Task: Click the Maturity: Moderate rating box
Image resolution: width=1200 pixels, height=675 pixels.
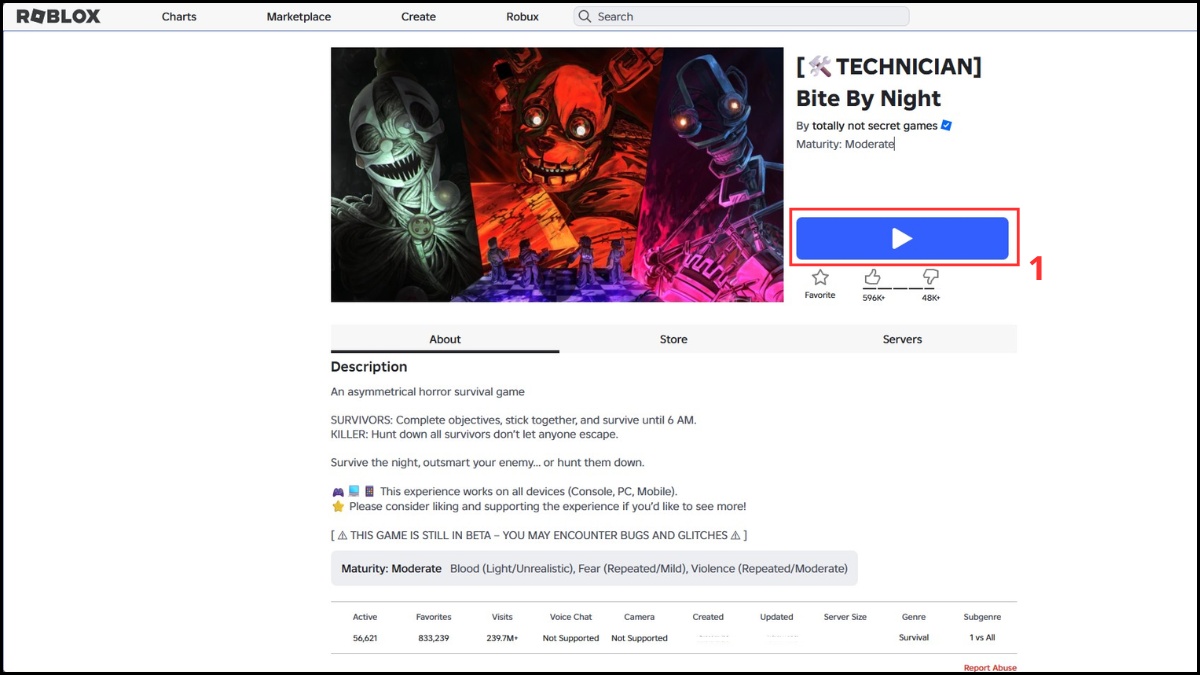Action: pos(594,568)
